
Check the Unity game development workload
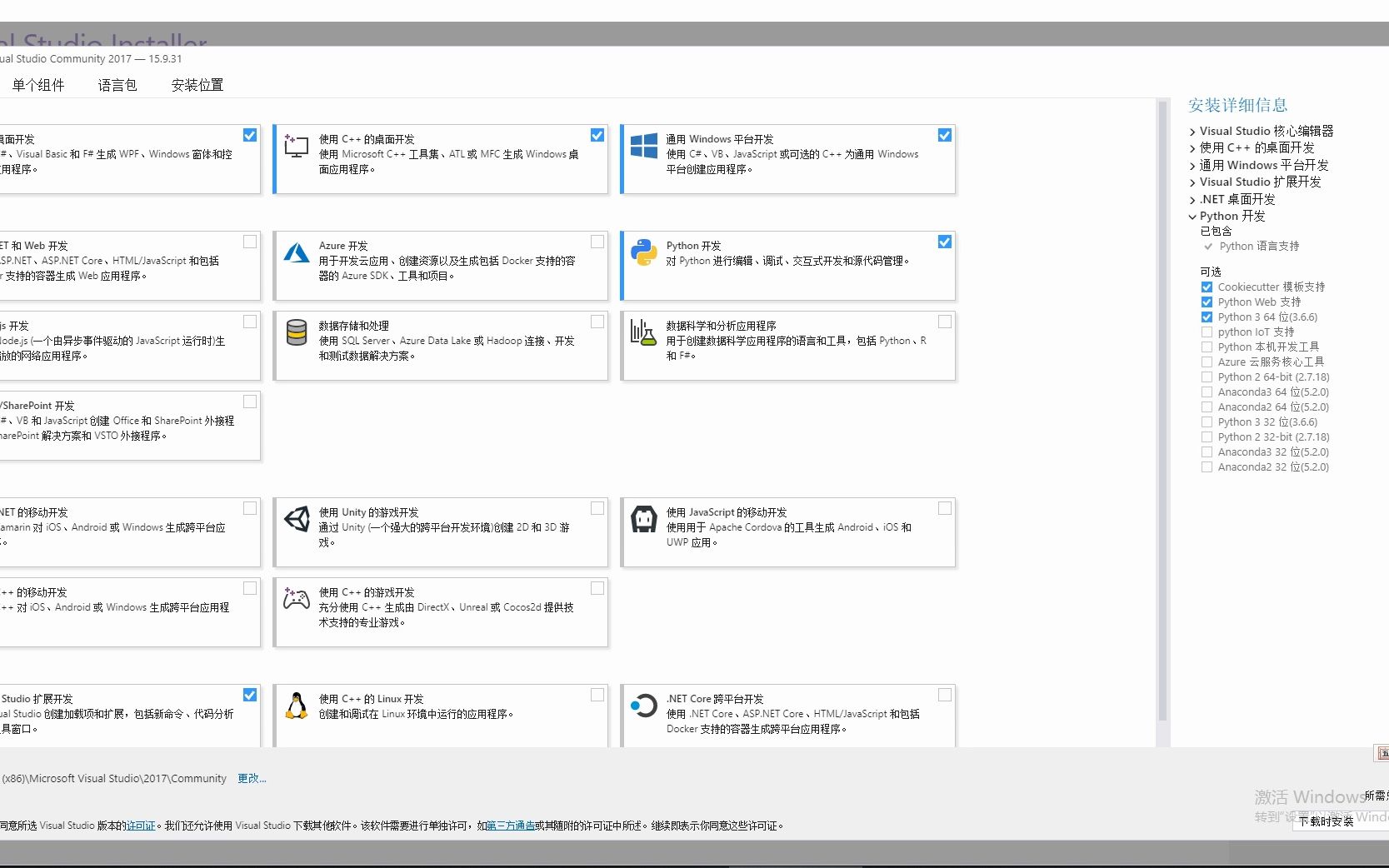[597, 508]
